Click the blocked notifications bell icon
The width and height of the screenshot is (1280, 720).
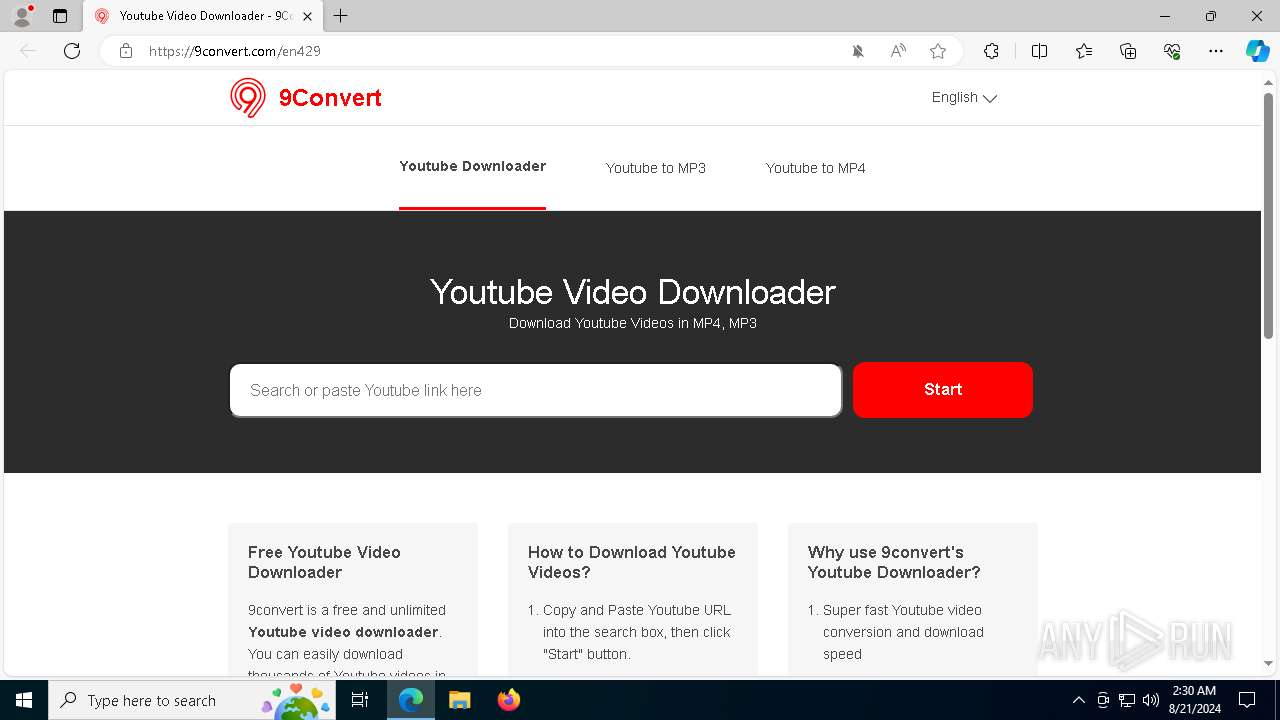click(x=858, y=51)
